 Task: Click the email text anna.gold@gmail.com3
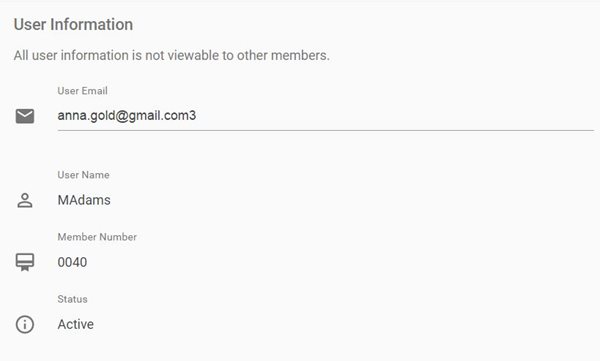pyautogui.click(x=127, y=116)
